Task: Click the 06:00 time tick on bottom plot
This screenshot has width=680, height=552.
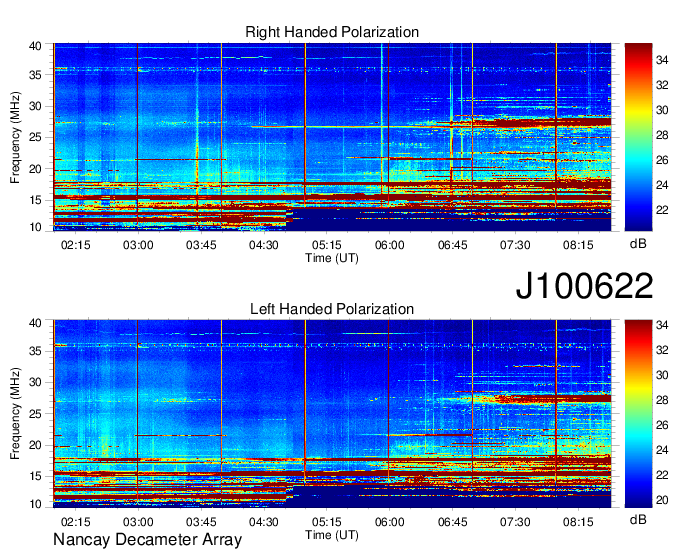Action: [389, 522]
